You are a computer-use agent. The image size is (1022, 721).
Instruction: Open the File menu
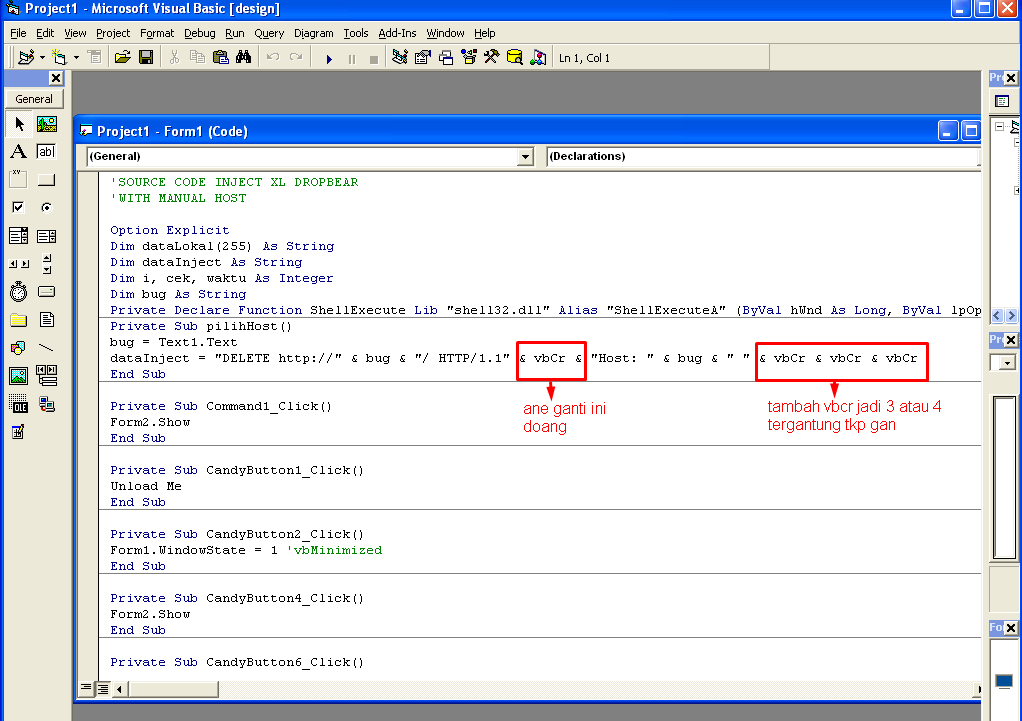18,33
